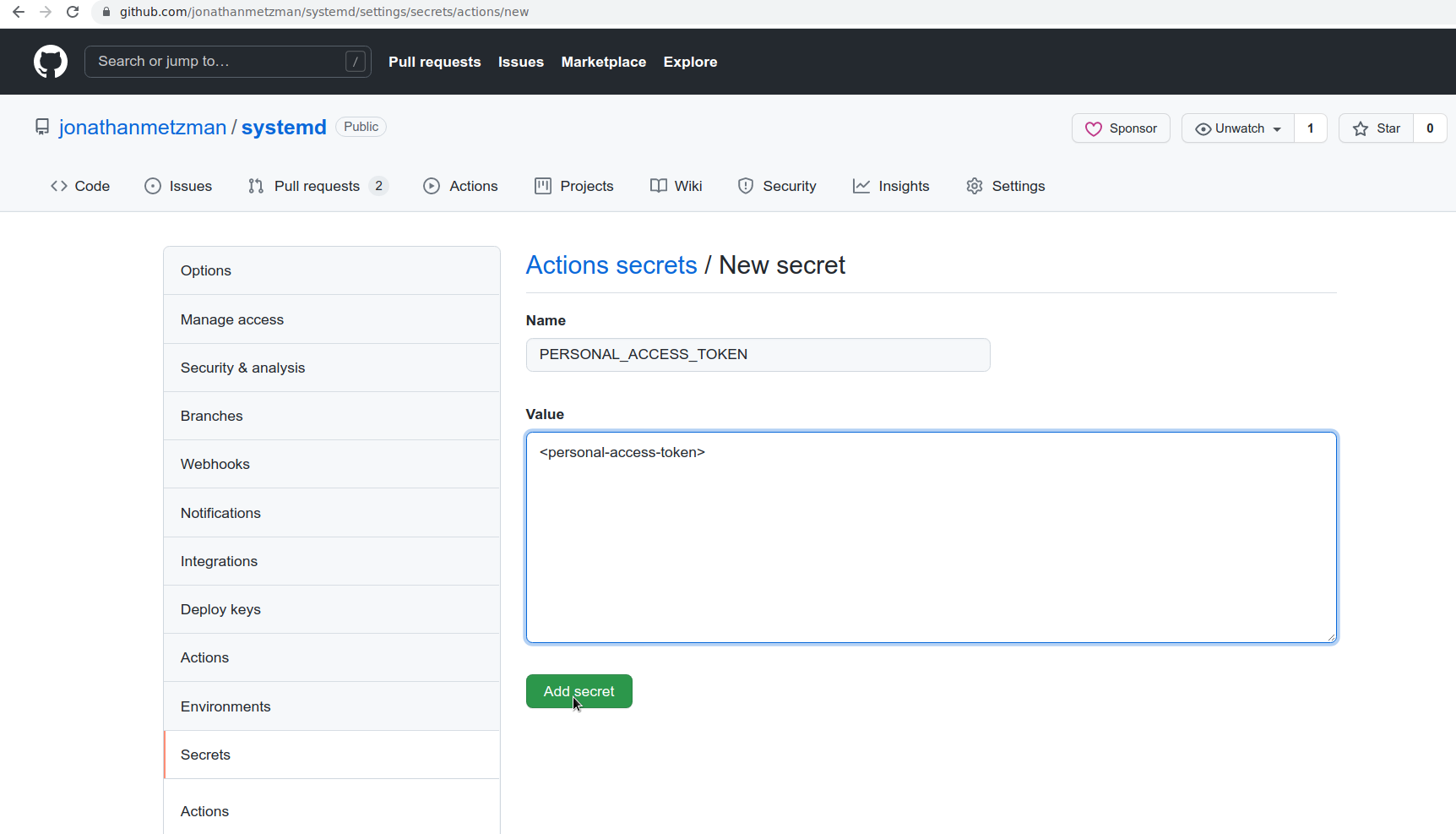Open Notifications in the settings sidebar
Viewport: 1456px width, 834px height.
coord(332,513)
